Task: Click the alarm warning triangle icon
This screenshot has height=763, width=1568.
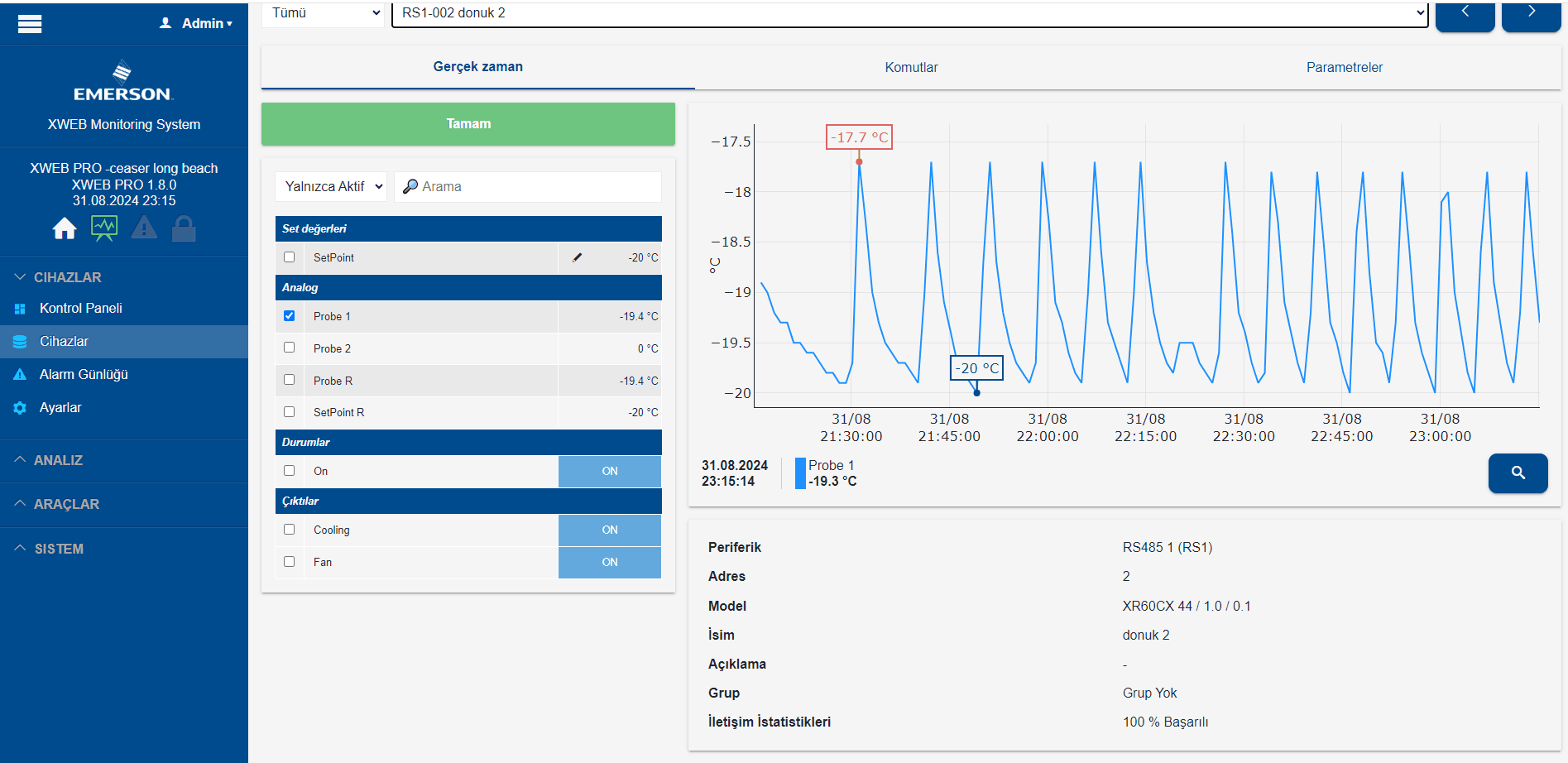Action: [x=144, y=228]
